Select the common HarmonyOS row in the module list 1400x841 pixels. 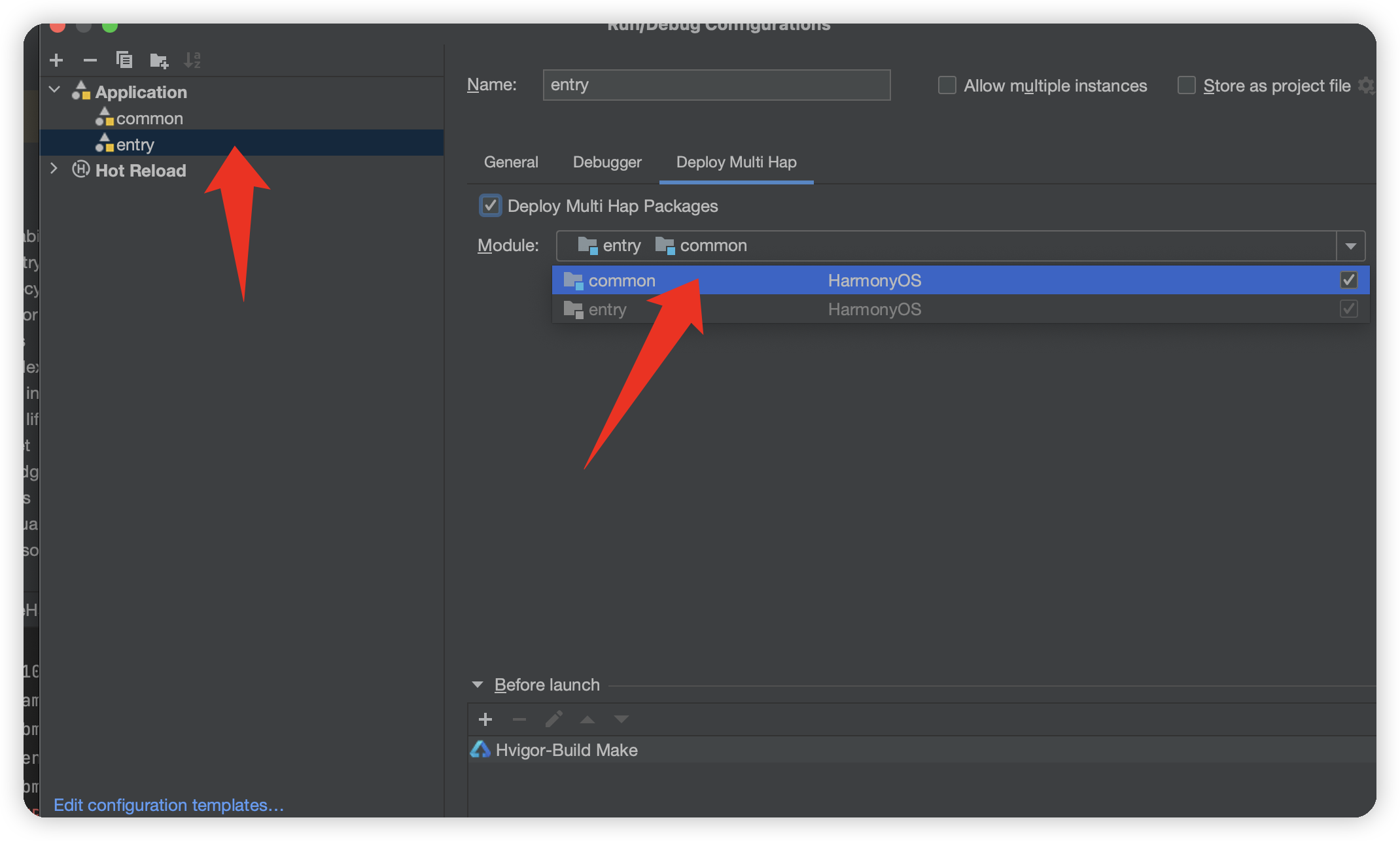click(960, 280)
